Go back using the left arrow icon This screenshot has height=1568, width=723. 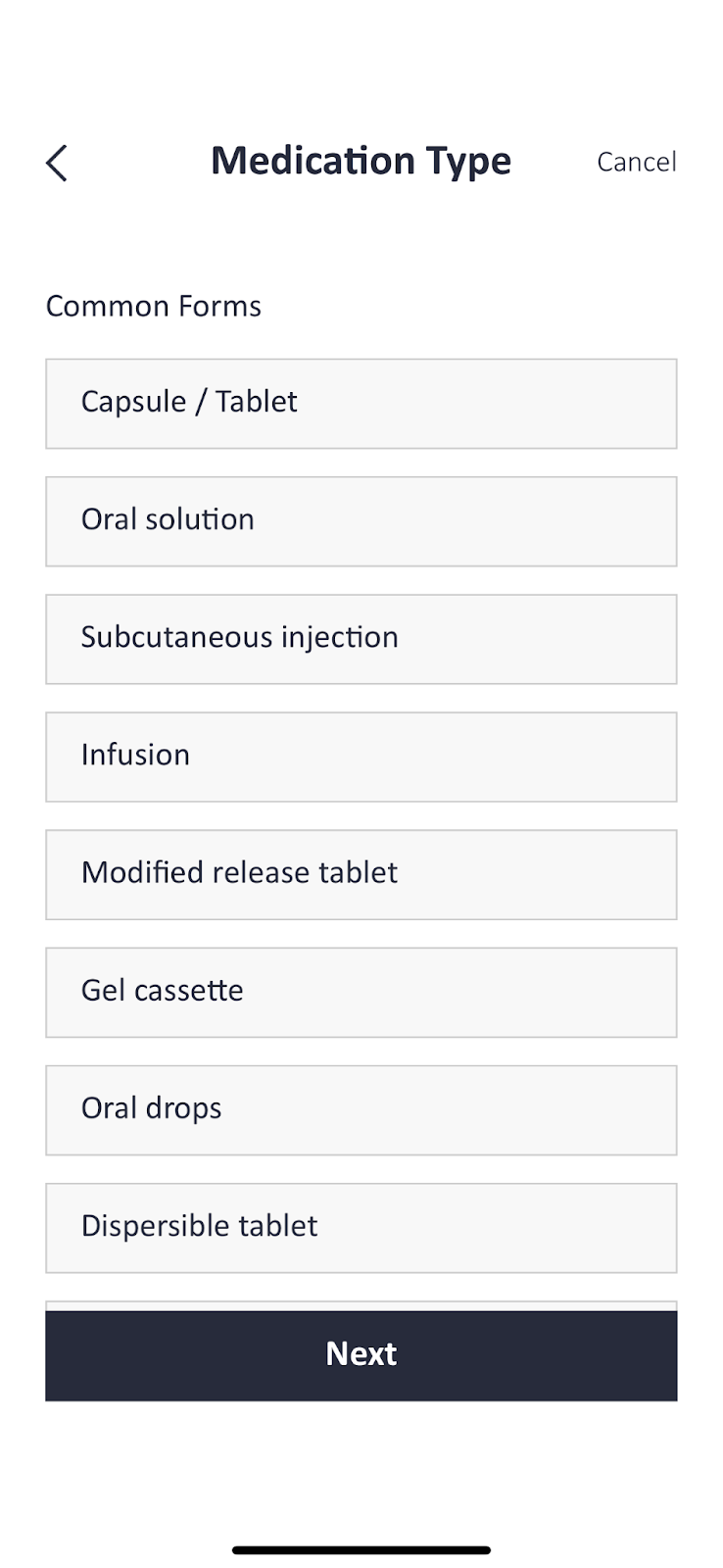(56, 162)
